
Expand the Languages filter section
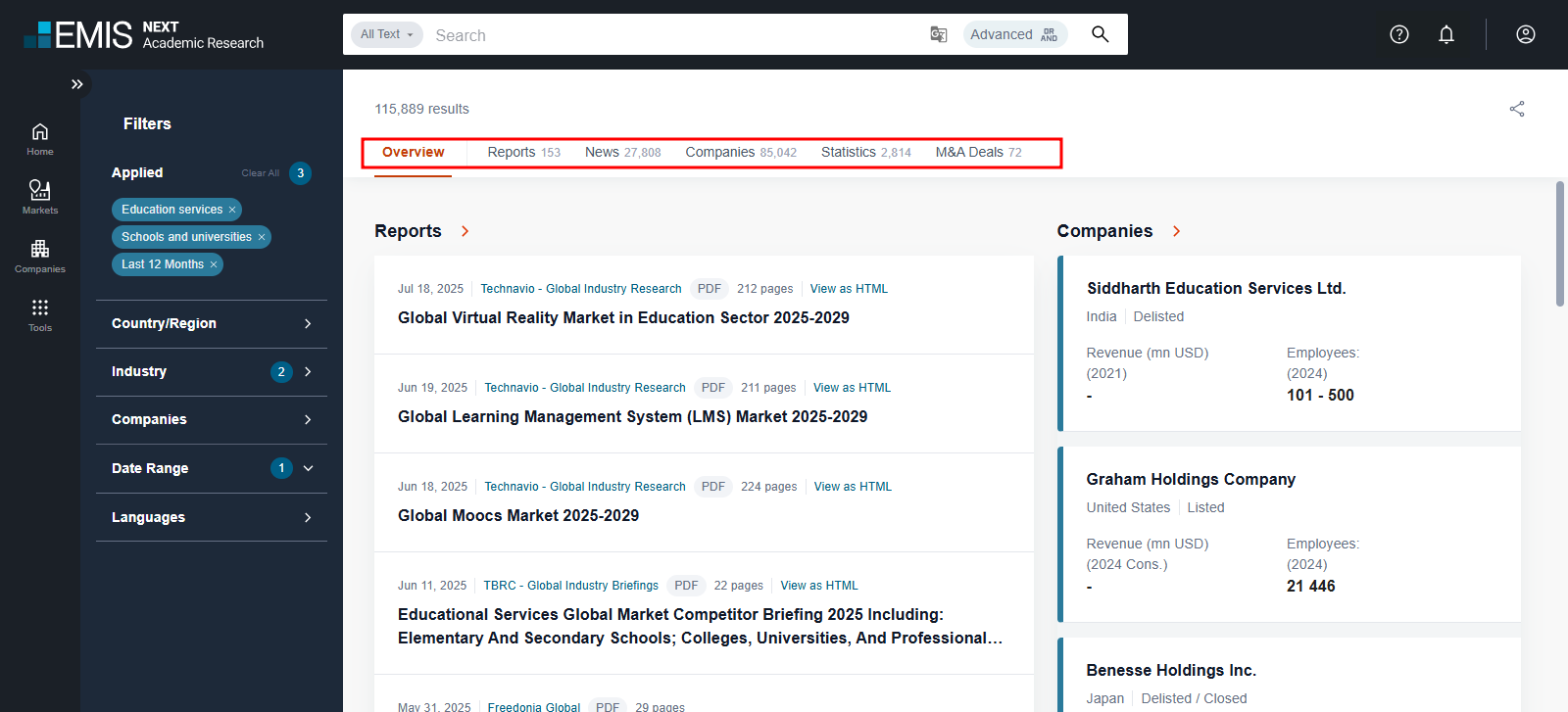point(308,517)
